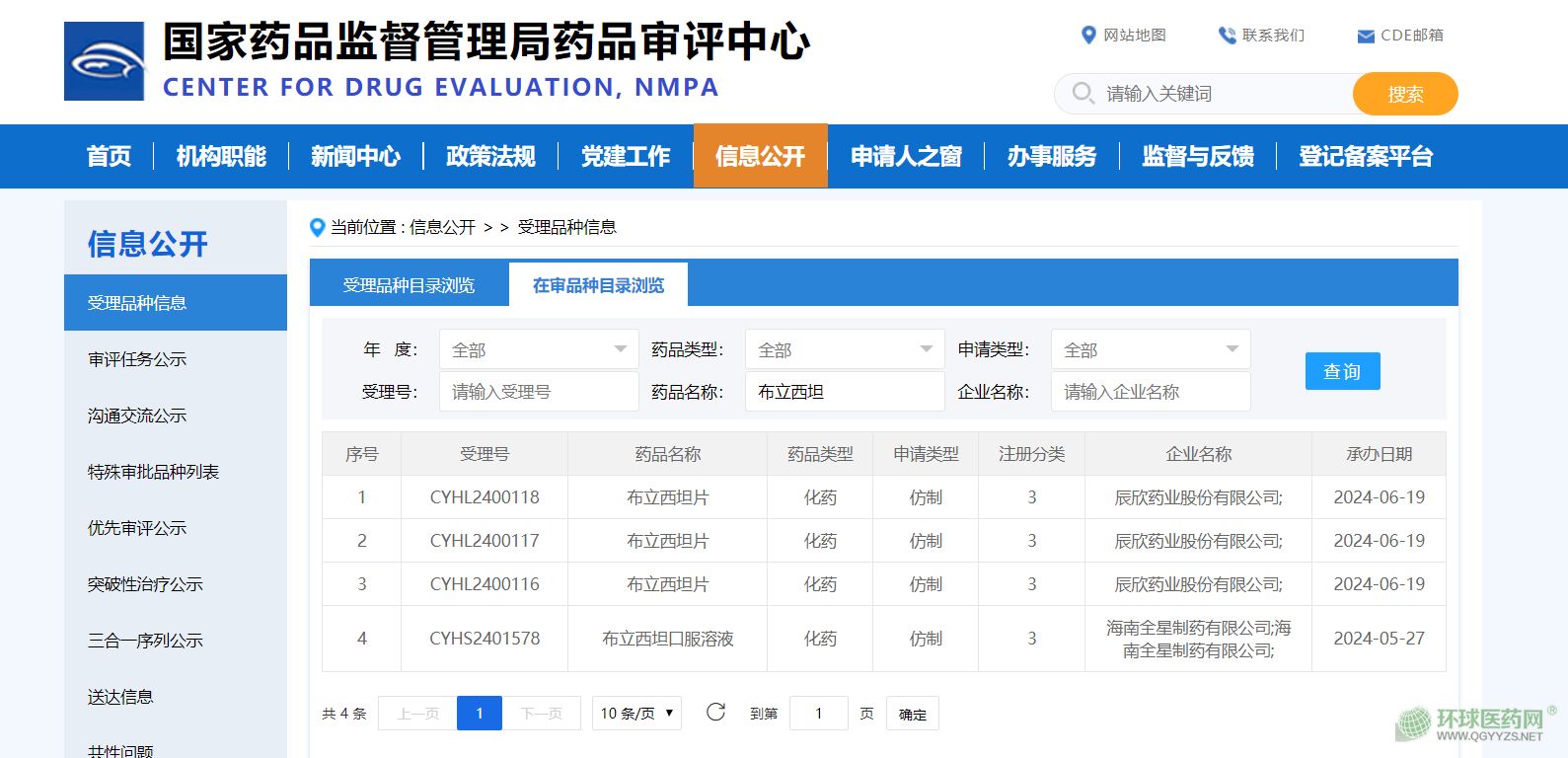Click the pagination refresh icon

[x=716, y=713]
